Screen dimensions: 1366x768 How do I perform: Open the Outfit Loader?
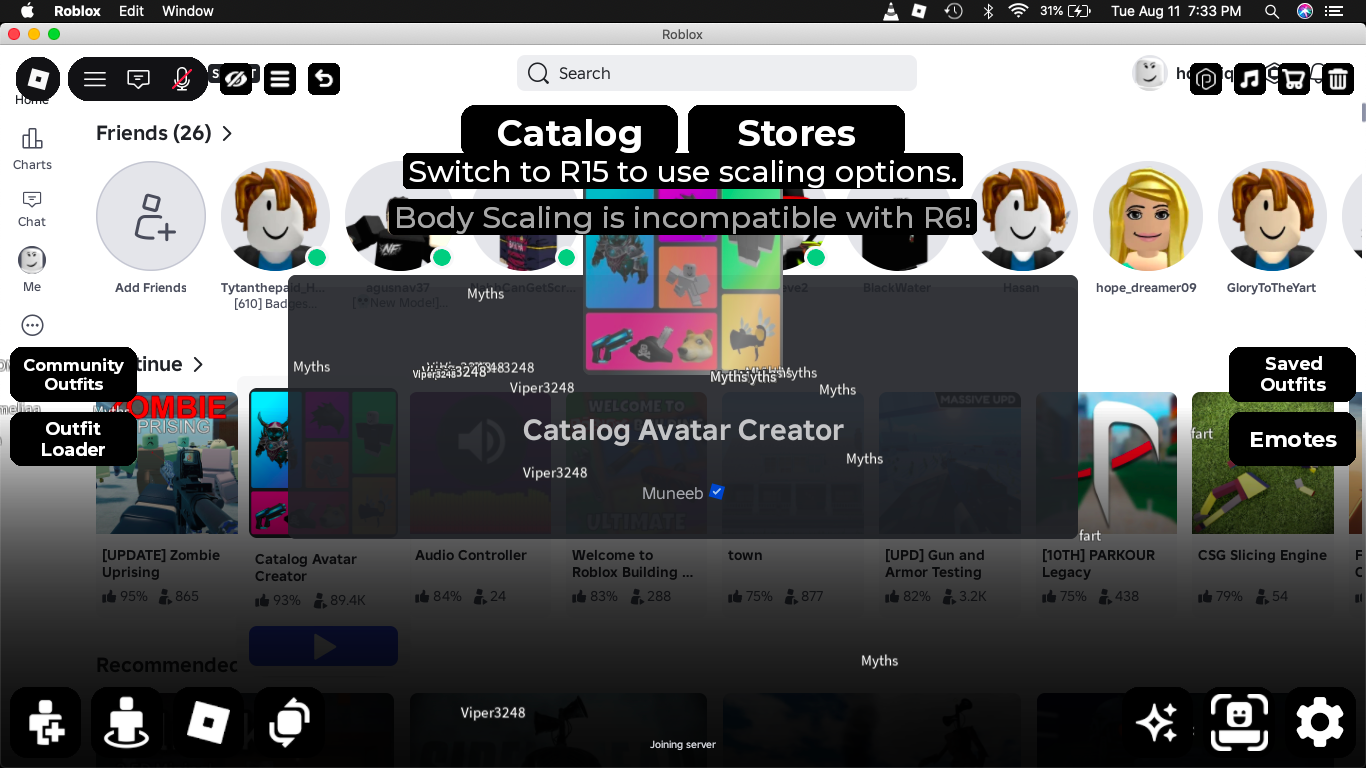point(73,439)
